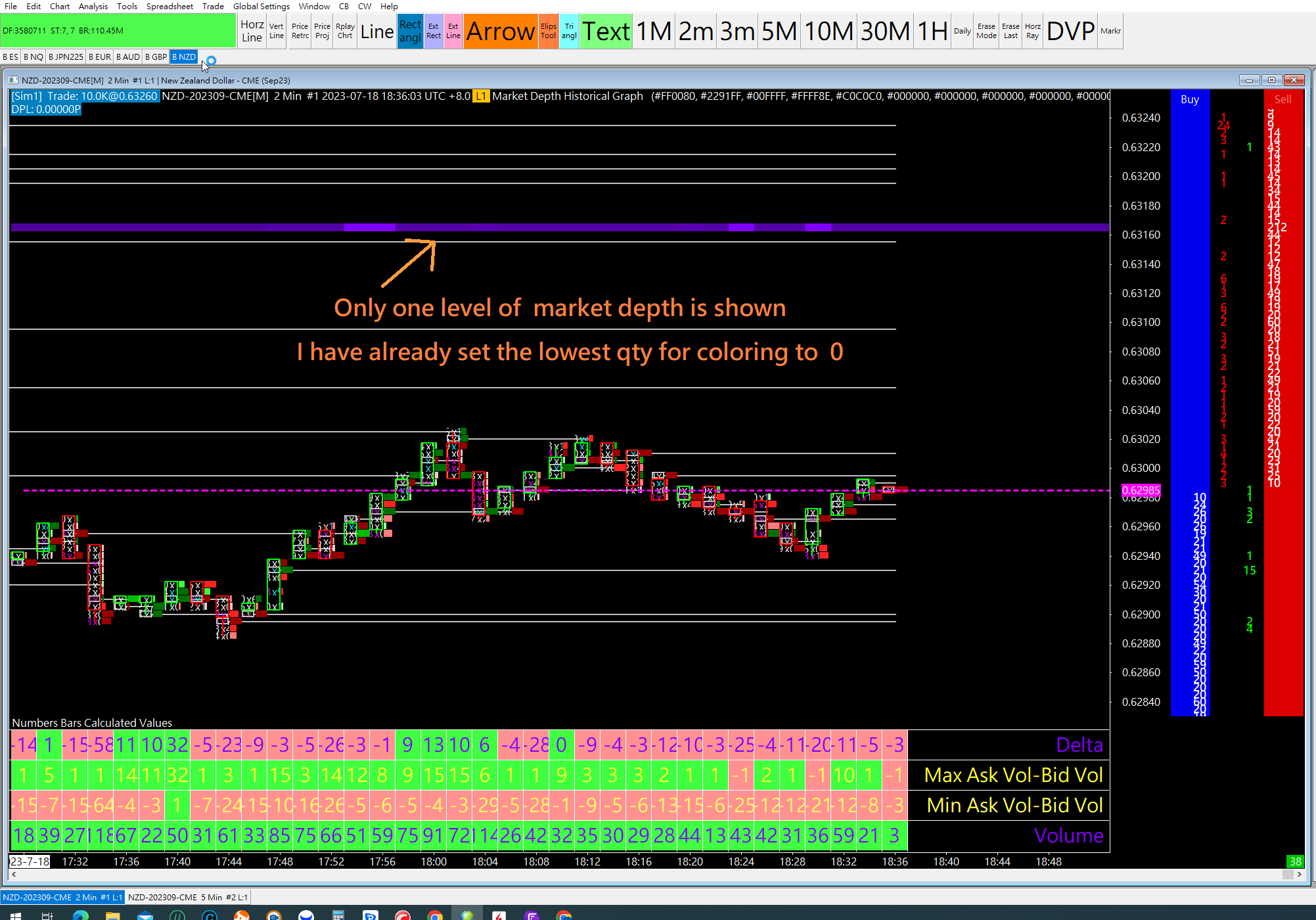Click chart horizontal scrollbar right arrow
The image size is (1316, 920).
1300,875
